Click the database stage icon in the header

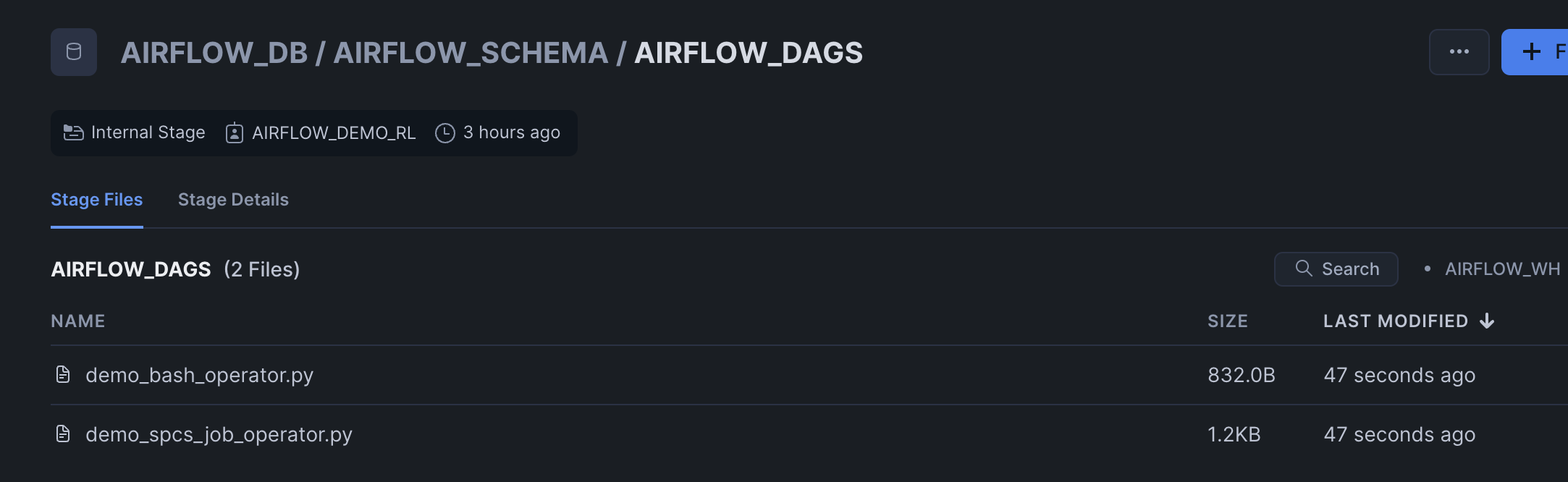(73, 51)
